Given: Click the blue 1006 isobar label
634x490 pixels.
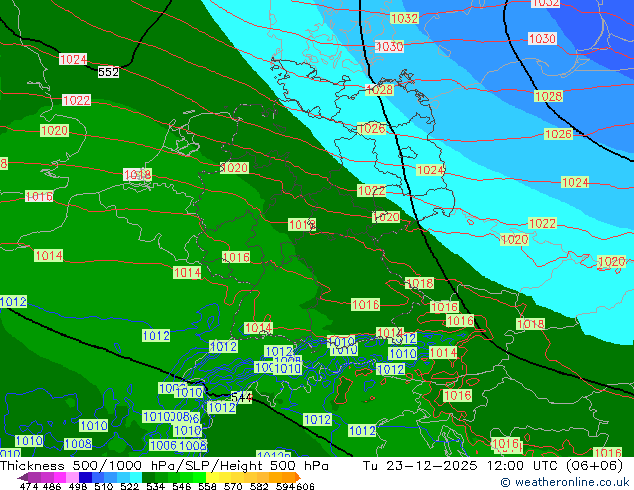Looking at the screenshot, I should click(x=163, y=445).
